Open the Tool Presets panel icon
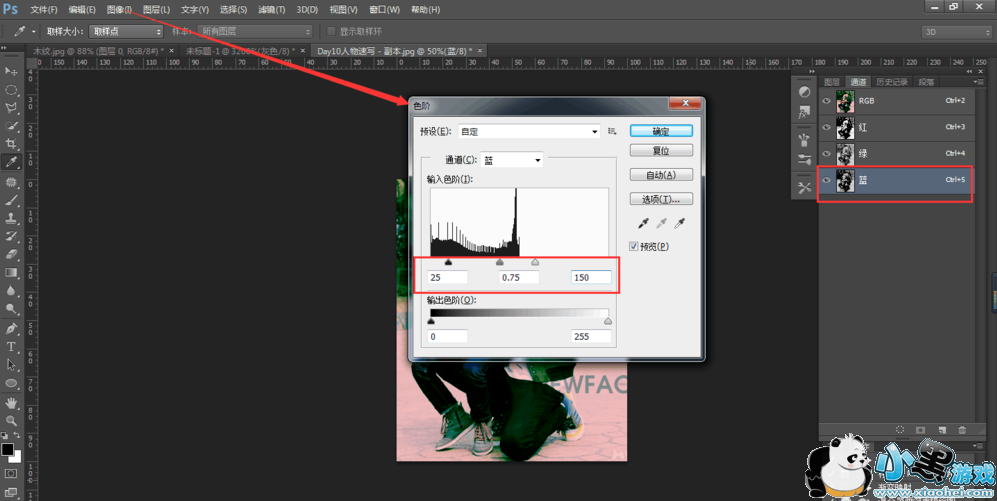997x501 pixels. (804, 188)
